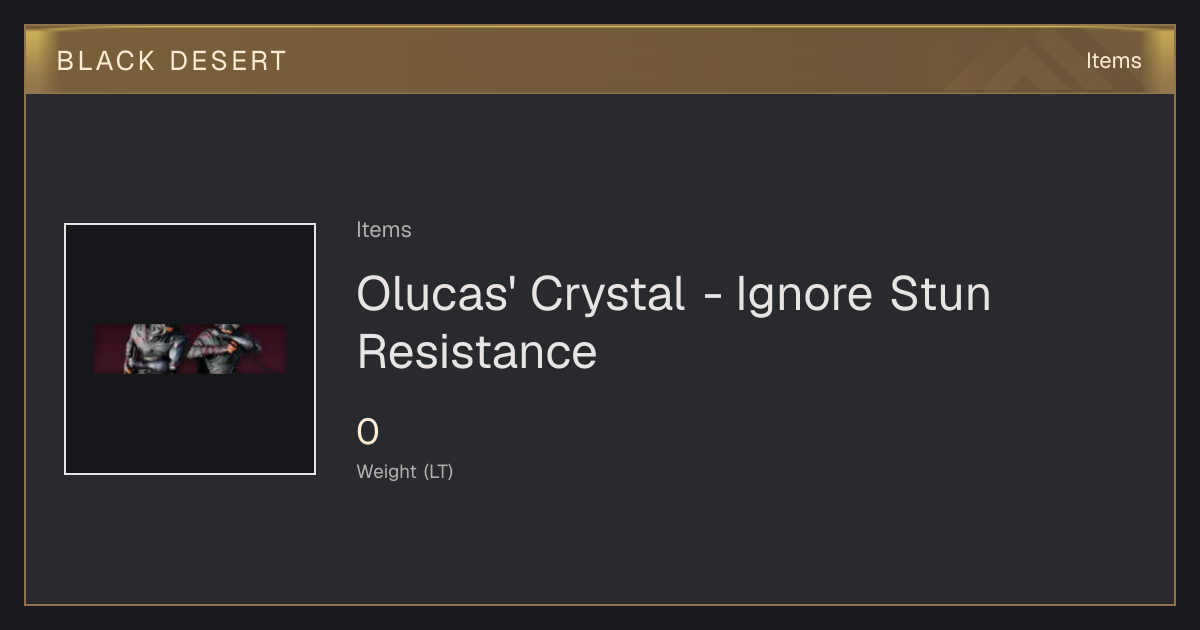Open the item thumbnail image
The width and height of the screenshot is (1200, 630).
(190, 349)
